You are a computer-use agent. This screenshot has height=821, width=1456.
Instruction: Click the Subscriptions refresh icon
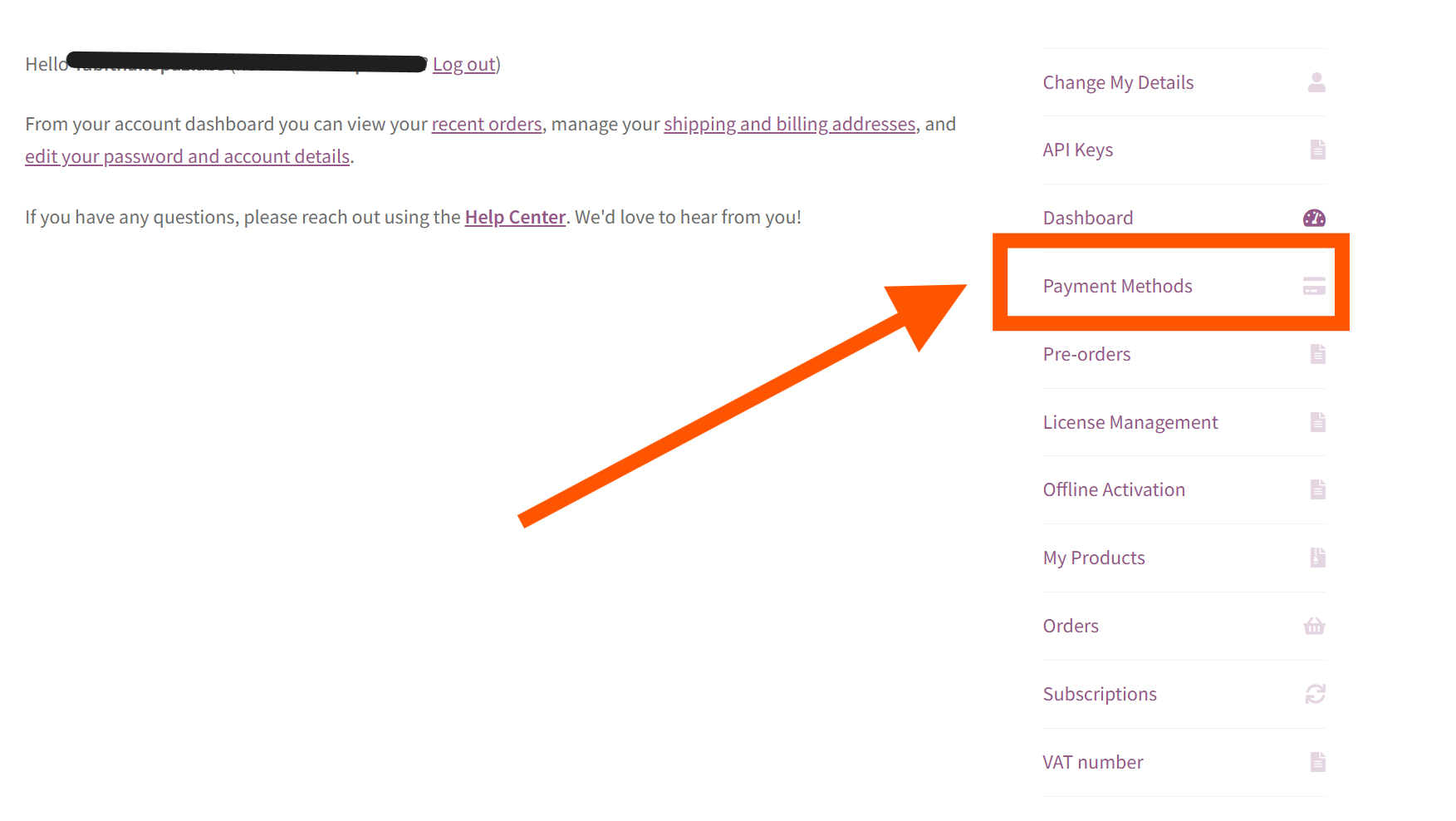click(1315, 694)
